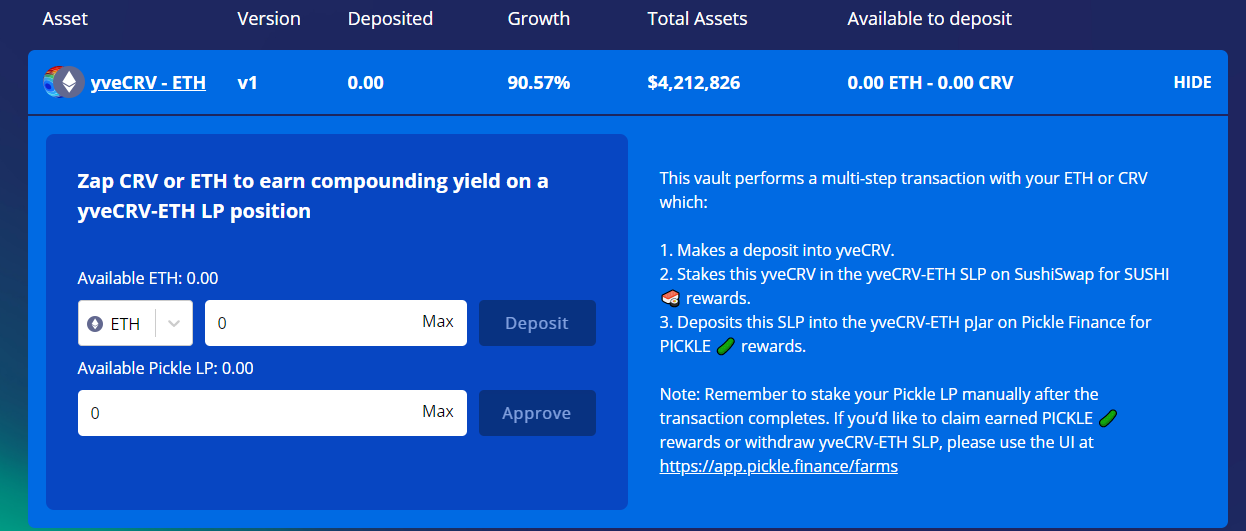Open the app.pickle.finance/farms link
The height and width of the screenshot is (531, 1246).
[779, 466]
